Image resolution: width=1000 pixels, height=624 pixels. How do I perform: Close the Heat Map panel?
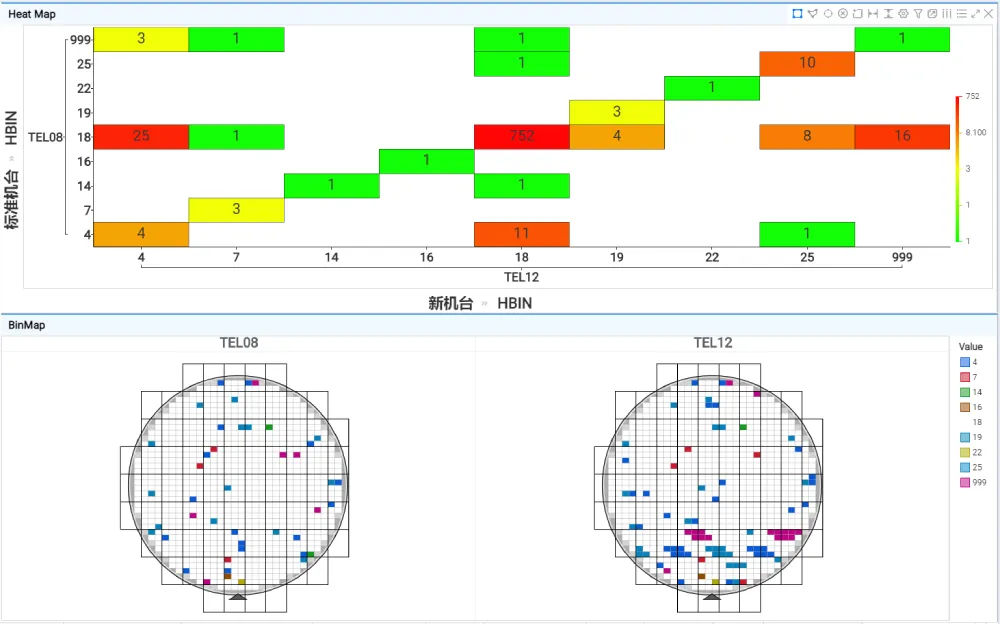pyautogui.click(x=989, y=13)
